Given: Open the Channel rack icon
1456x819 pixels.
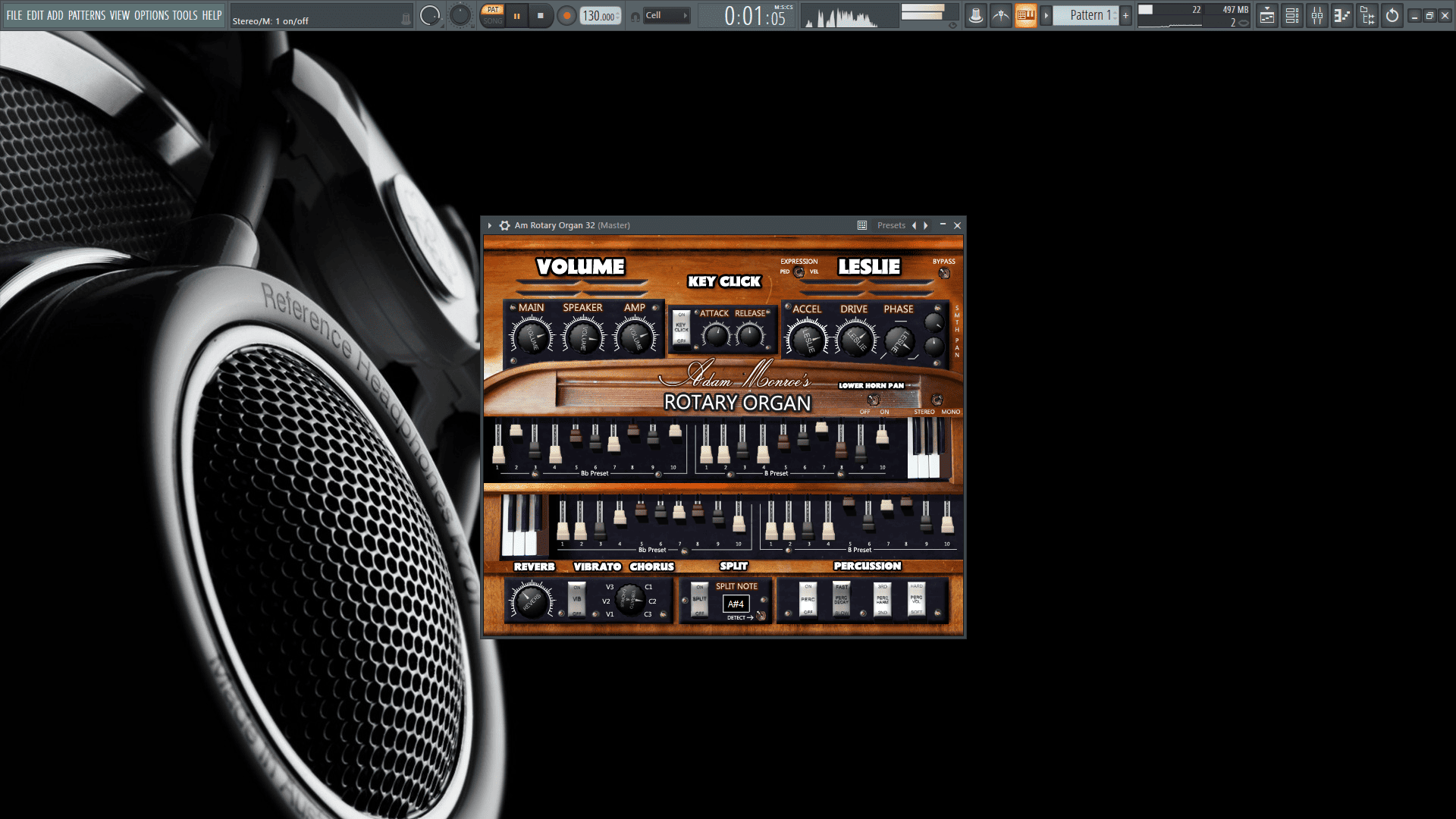Looking at the screenshot, I should (1292, 16).
